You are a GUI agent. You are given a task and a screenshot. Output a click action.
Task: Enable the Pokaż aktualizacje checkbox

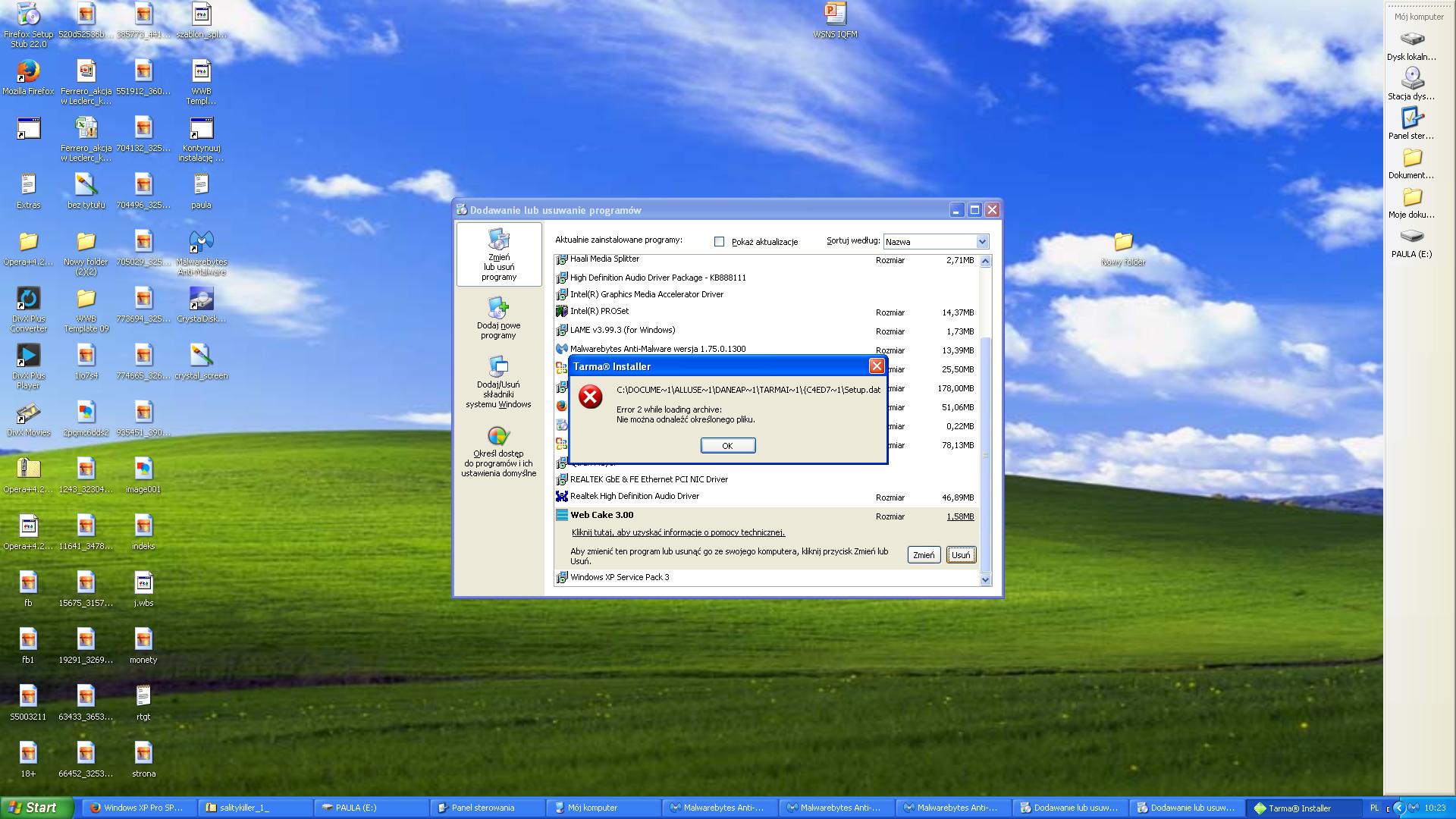(719, 241)
